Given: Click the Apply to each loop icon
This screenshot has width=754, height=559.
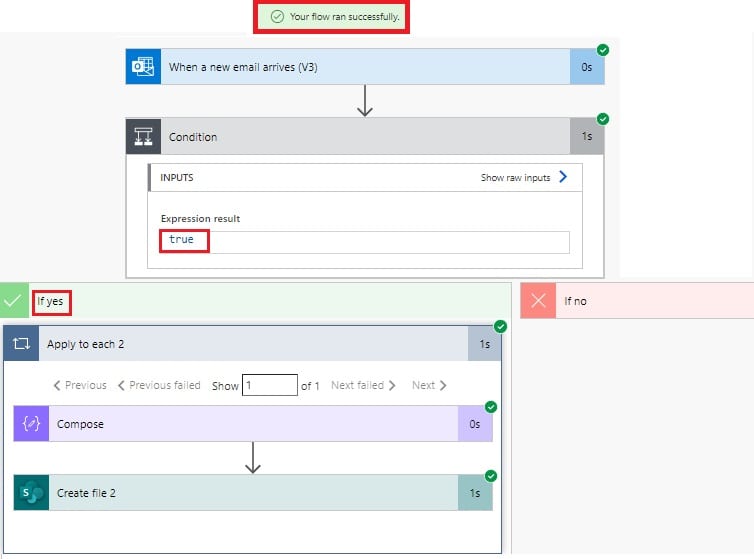Looking at the screenshot, I should click(x=21, y=343).
